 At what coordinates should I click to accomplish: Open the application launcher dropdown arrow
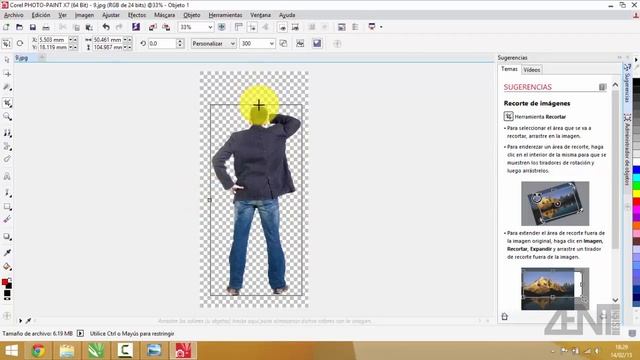click(381, 27)
